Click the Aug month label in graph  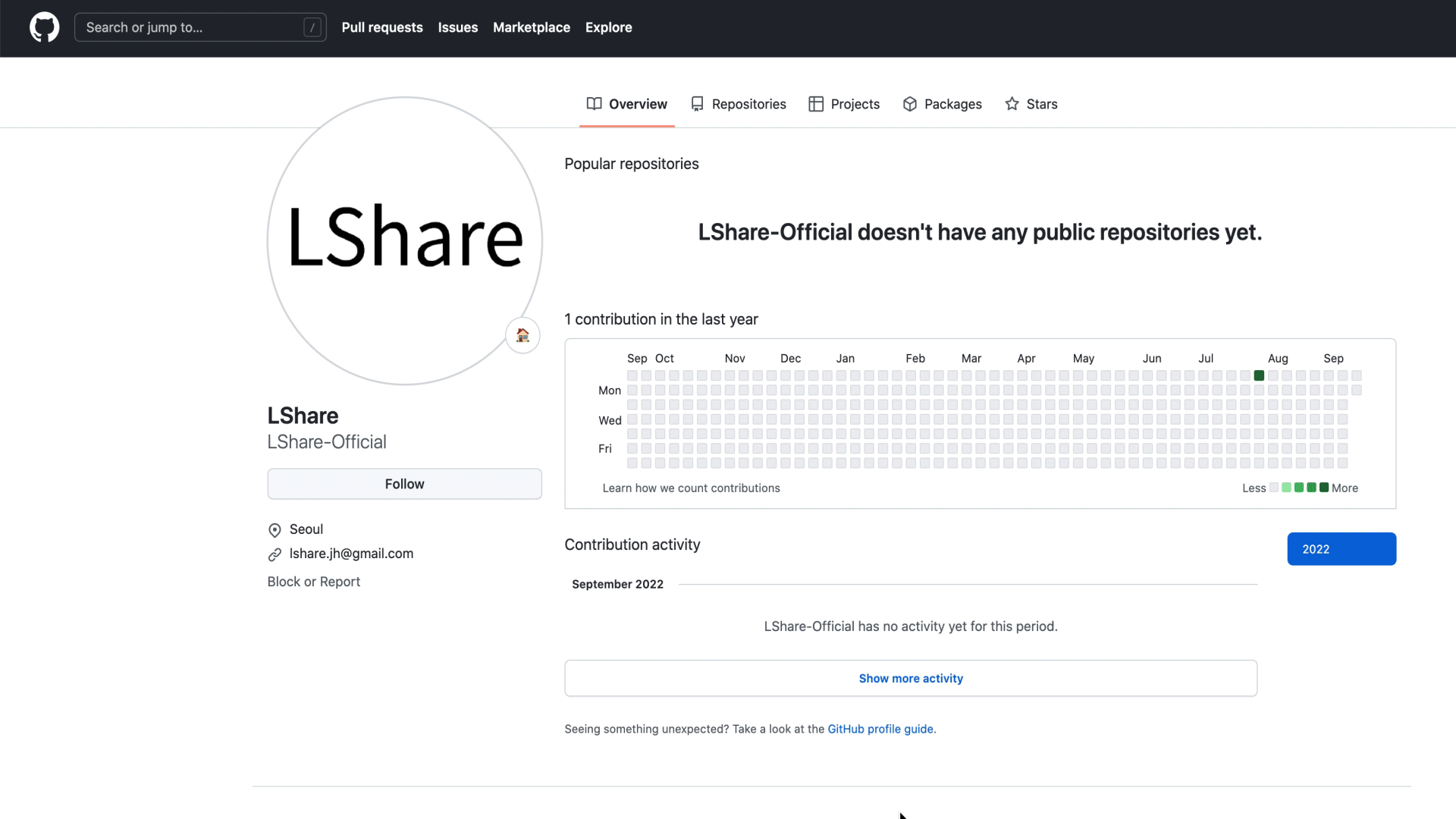[x=1278, y=358]
